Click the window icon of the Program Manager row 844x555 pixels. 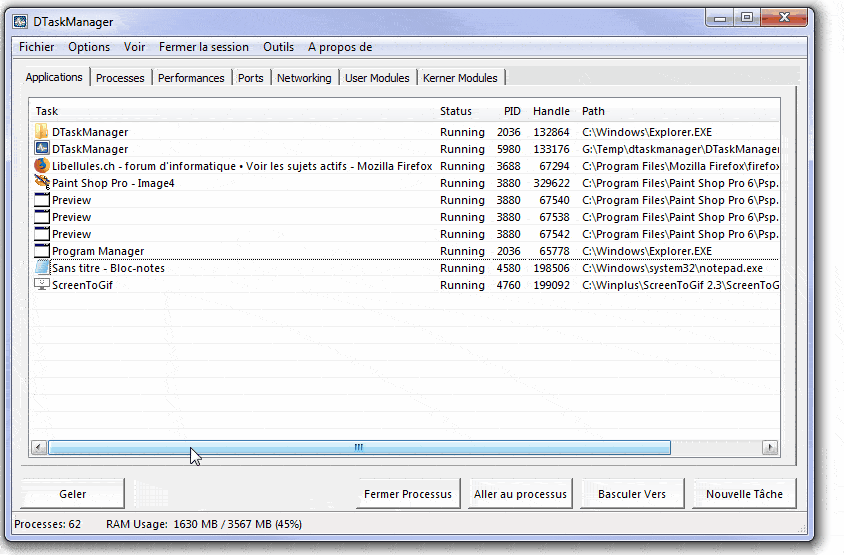[41, 250]
